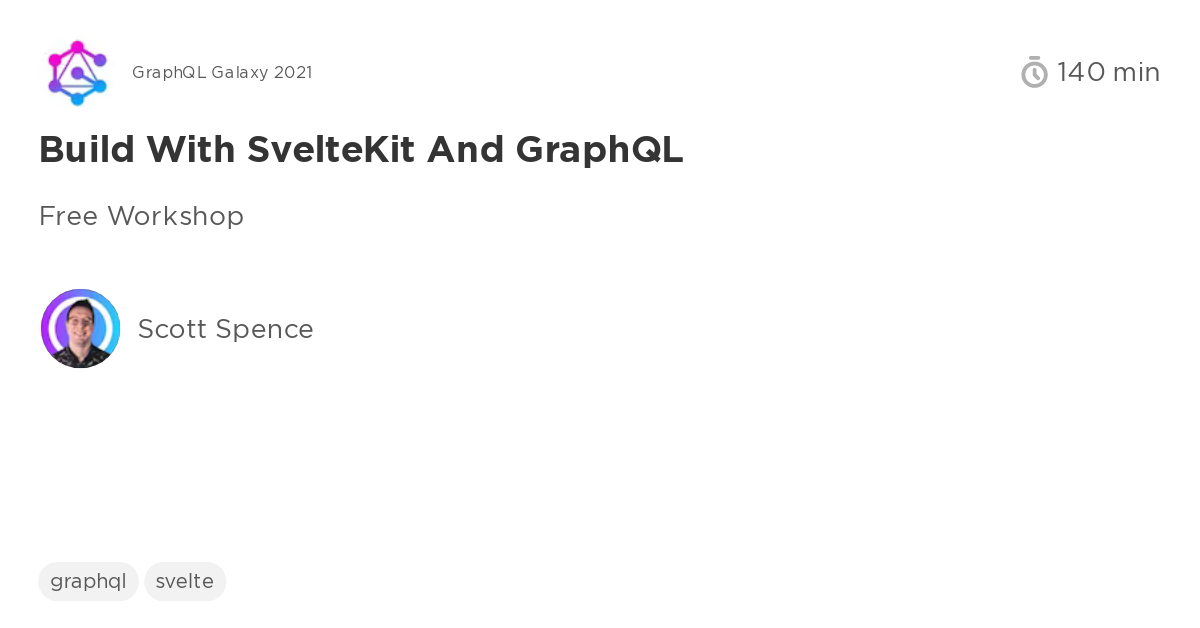Click the 140 min duration text

click(1108, 72)
